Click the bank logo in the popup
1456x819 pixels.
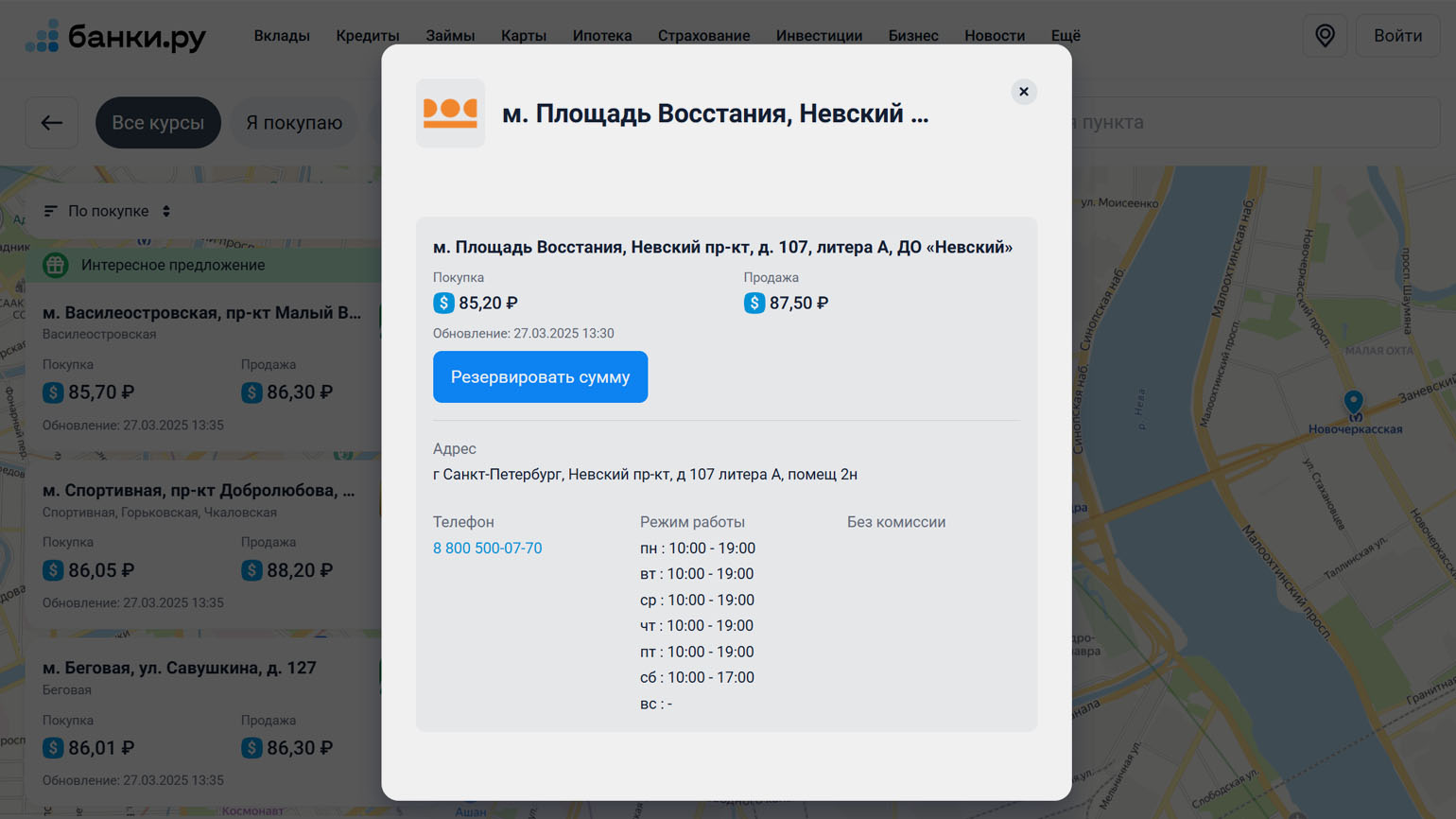point(450,113)
